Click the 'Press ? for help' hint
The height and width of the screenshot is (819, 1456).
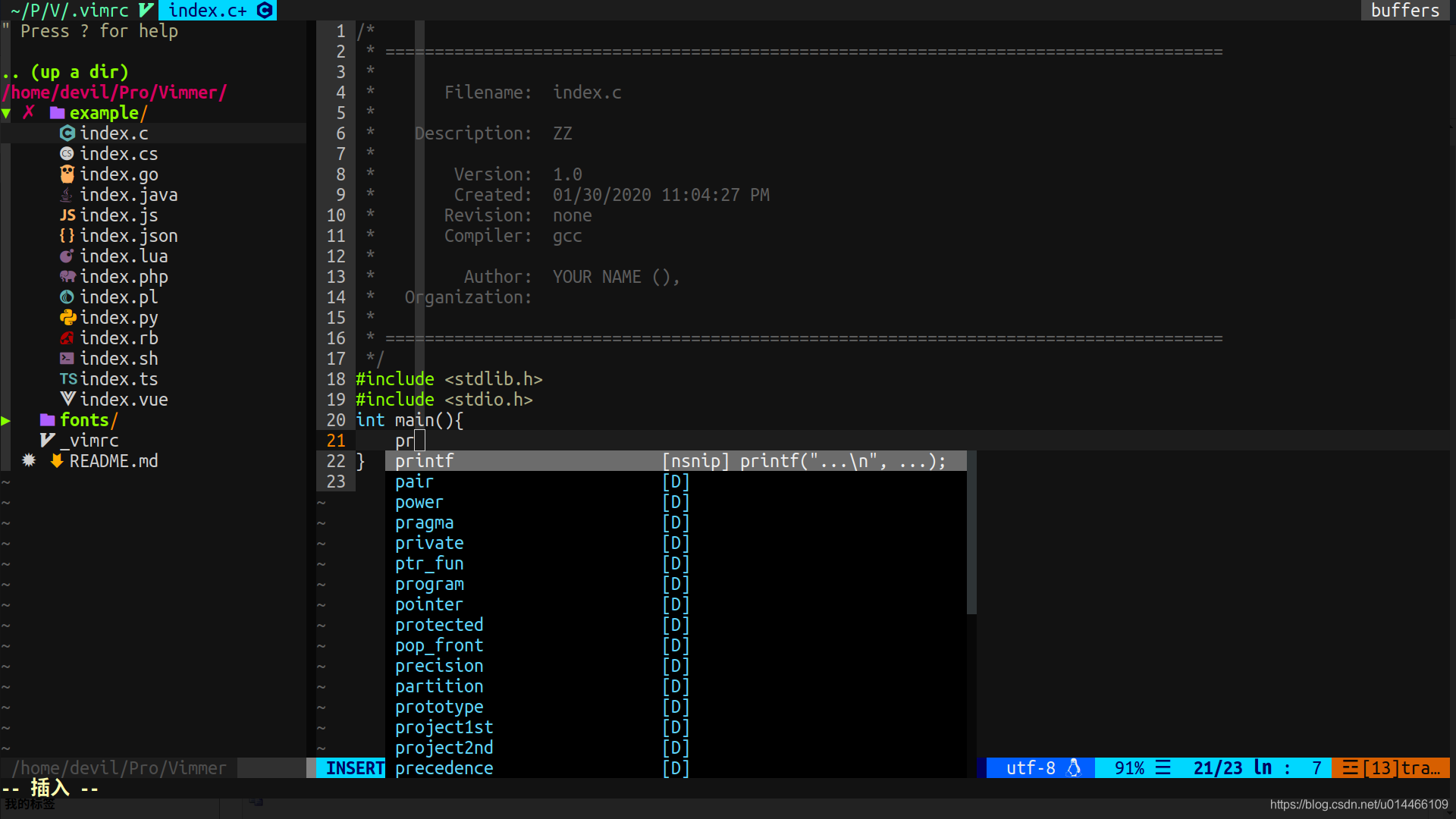click(99, 31)
